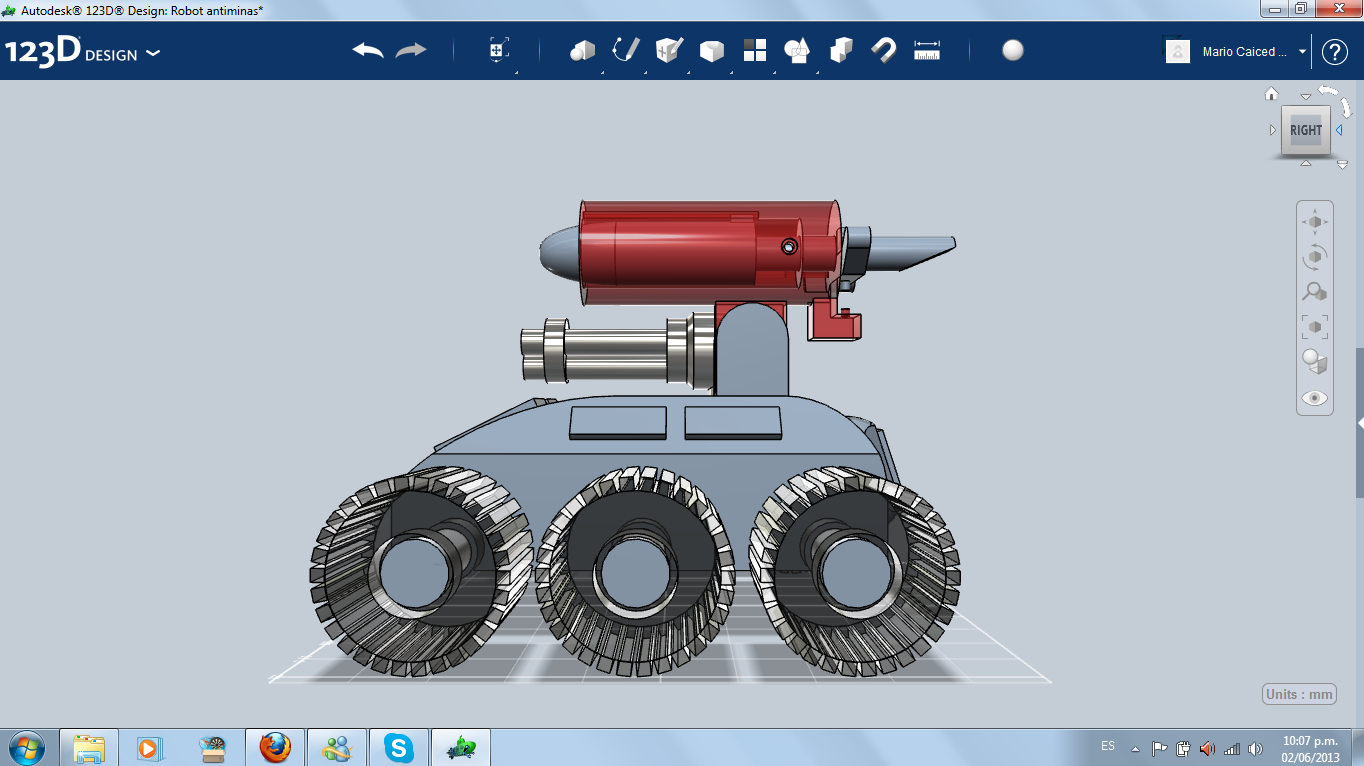The width and height of the screenshot is (1364, 766).
Task: Undo the last action
Action: coord(368,51)
